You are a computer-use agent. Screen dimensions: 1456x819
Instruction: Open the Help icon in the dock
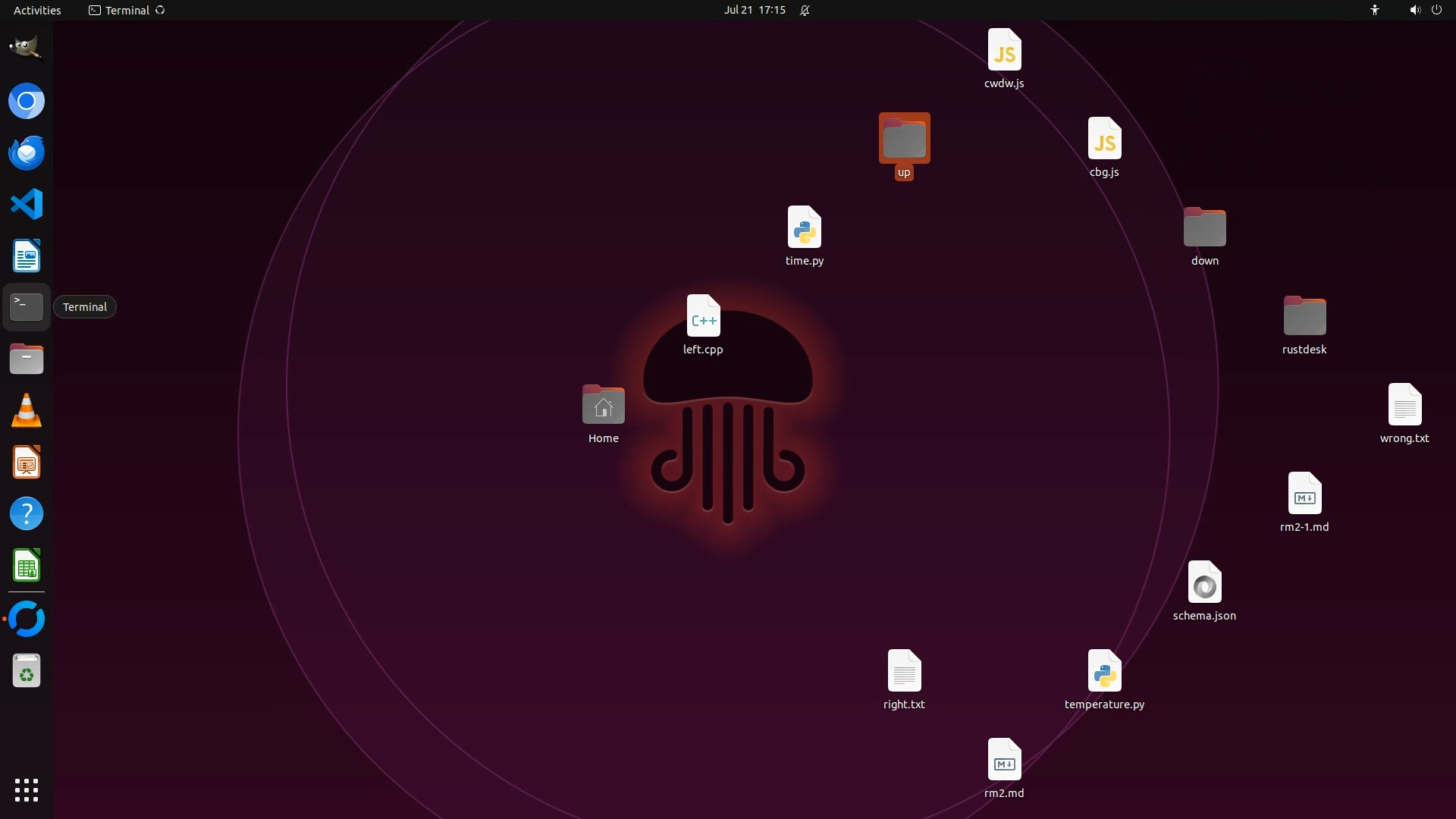tap(27, 514)
